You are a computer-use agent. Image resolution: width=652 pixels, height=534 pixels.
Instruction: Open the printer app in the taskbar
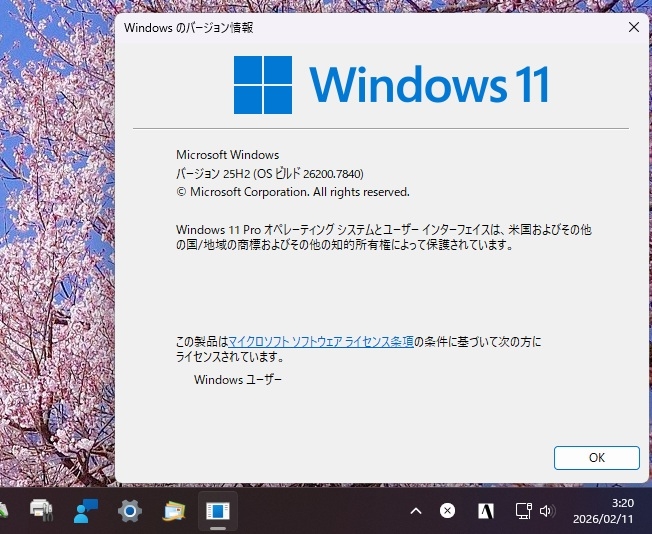pyautogui.click(x=41, y=510)
